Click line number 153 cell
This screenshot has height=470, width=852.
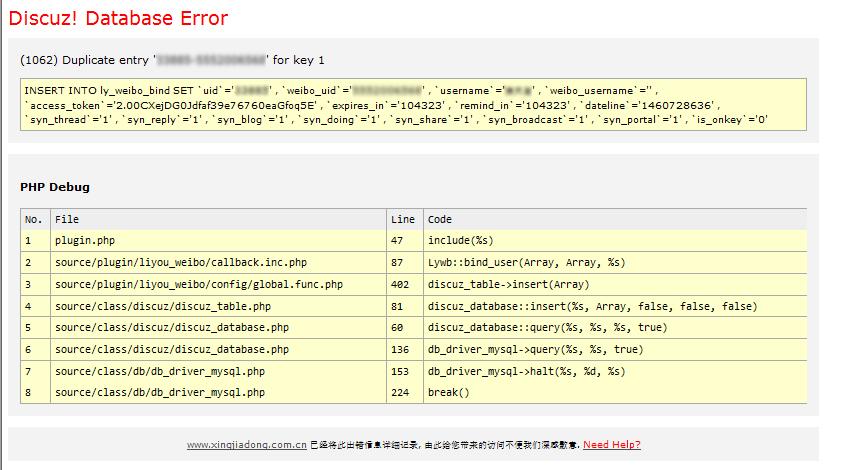click(405, 372)
